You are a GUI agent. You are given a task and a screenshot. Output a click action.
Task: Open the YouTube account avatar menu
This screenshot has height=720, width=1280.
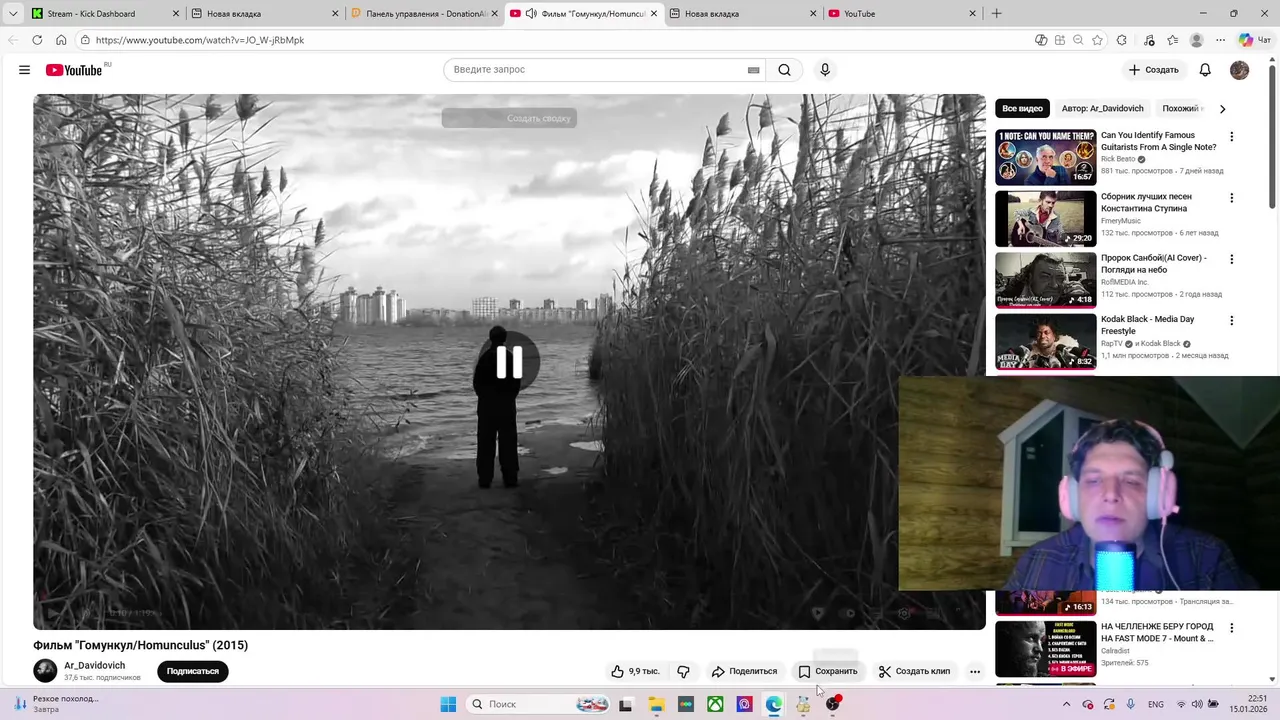pyautogui.click(x=1239, y=70)
